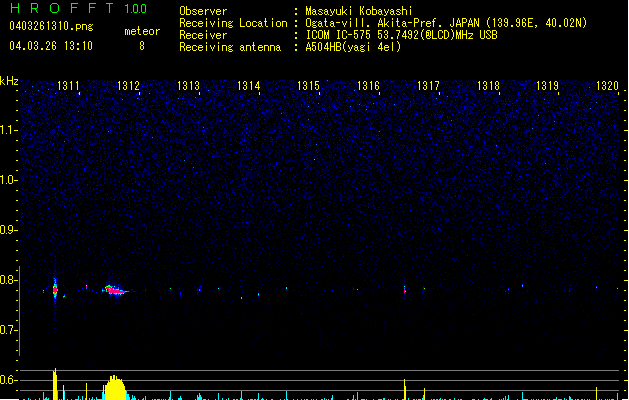This screenshot has height=400, width=629.
Task: Click the 1311 time marker
Action: pos(68,86)
